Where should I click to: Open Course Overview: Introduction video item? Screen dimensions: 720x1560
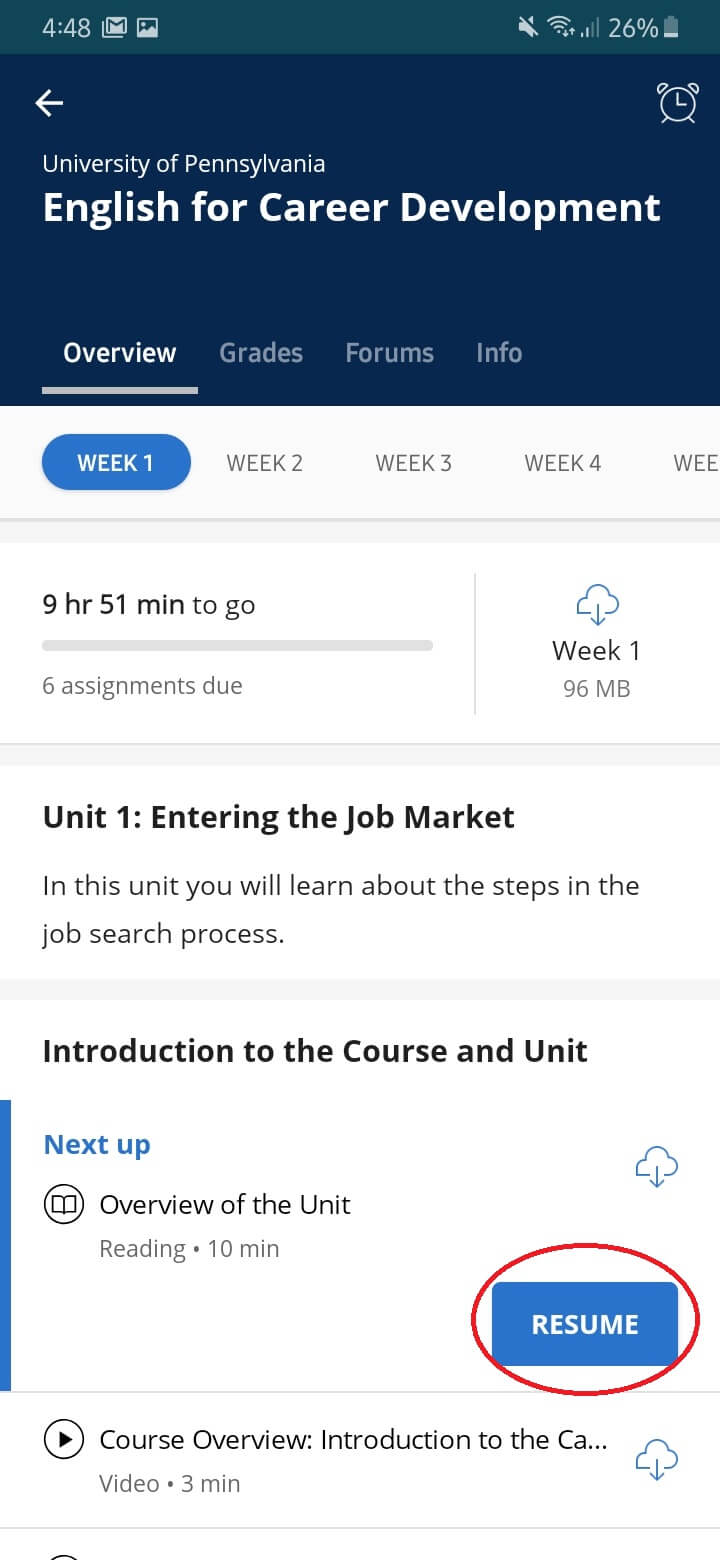tap(353, 1440)
